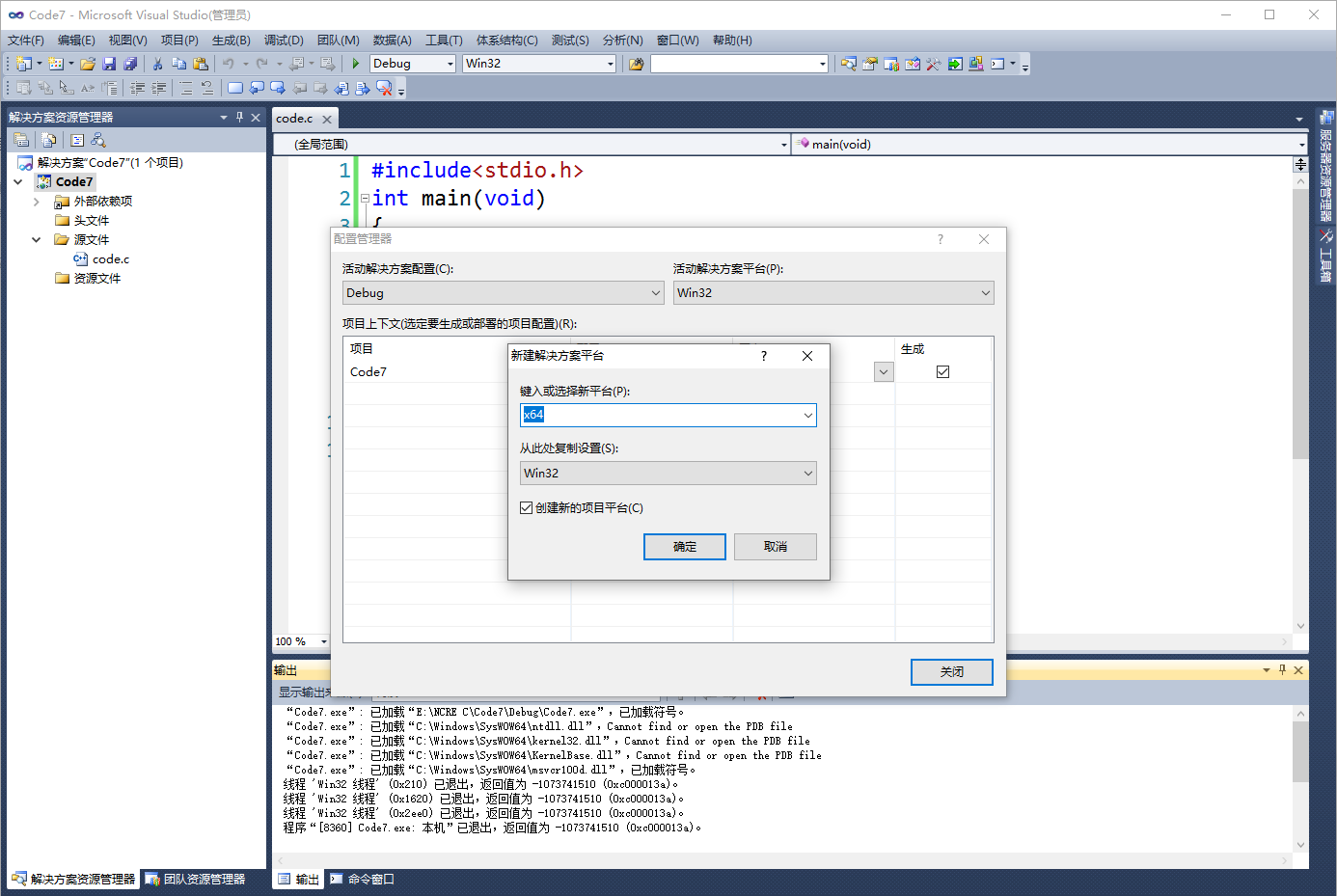1337x896 pixels.
Task: Uncheck the Create new project platforms checkbox
Action: [526, 507]
